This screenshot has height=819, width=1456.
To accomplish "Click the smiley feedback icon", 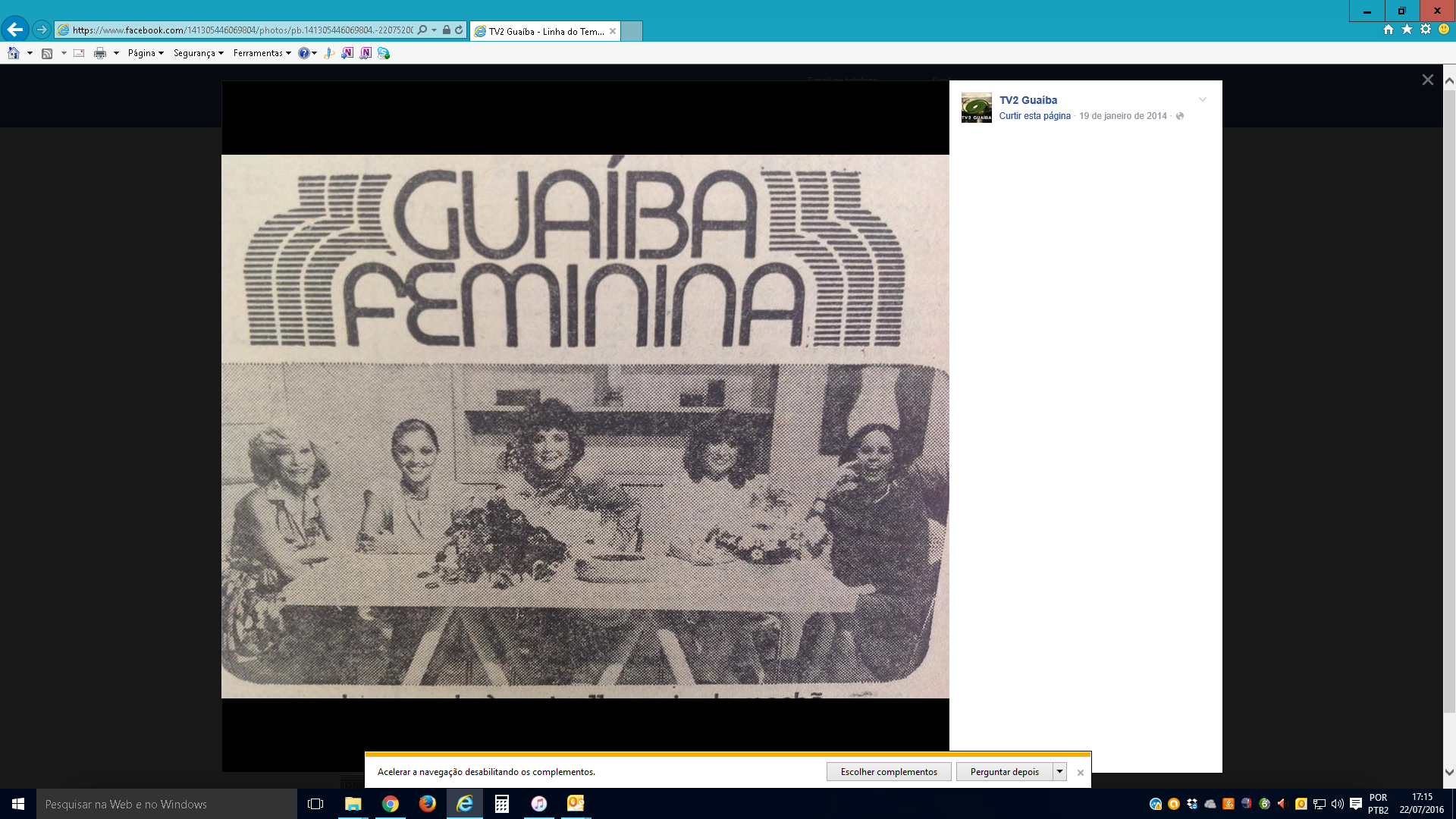I will pos(1444,30).
